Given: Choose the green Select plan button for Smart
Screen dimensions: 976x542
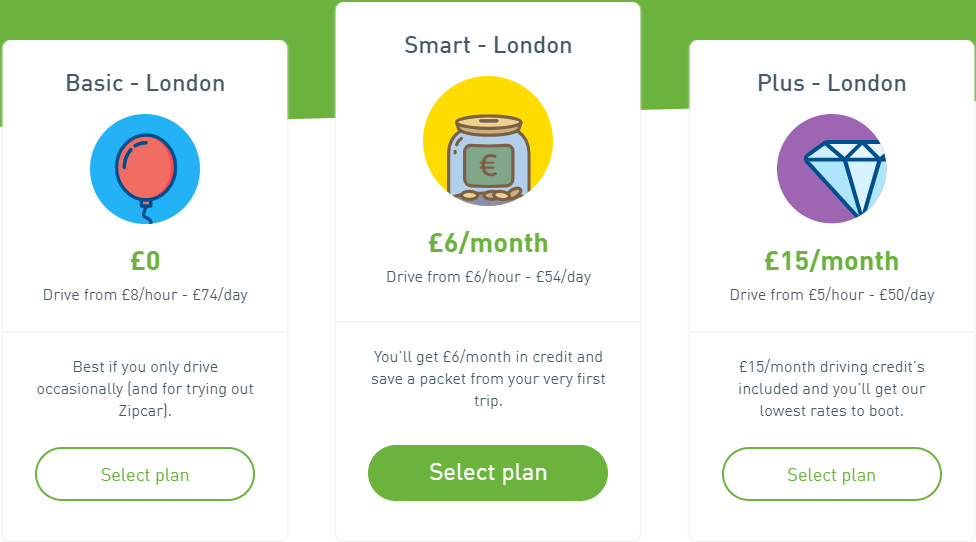Looking at the screenshot, I should click(488, 473).
